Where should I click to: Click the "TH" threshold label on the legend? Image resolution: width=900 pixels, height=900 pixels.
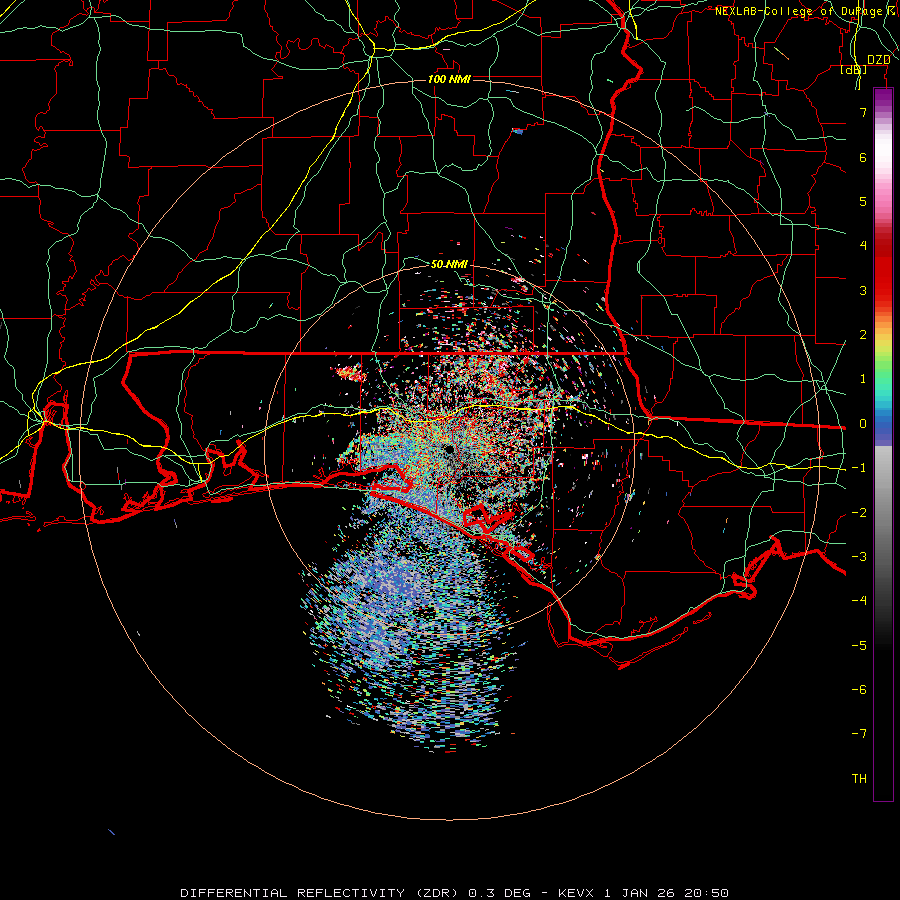click(x=859, y=779)
